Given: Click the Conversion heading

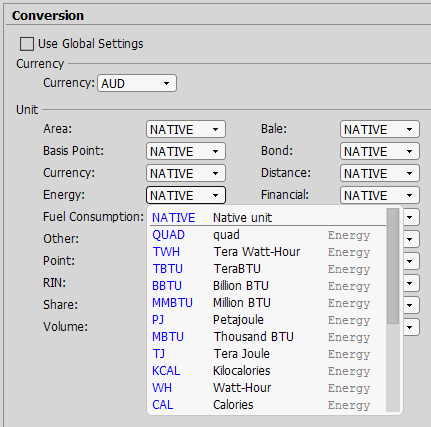Looking at the screenshot, I should (48, 16).
